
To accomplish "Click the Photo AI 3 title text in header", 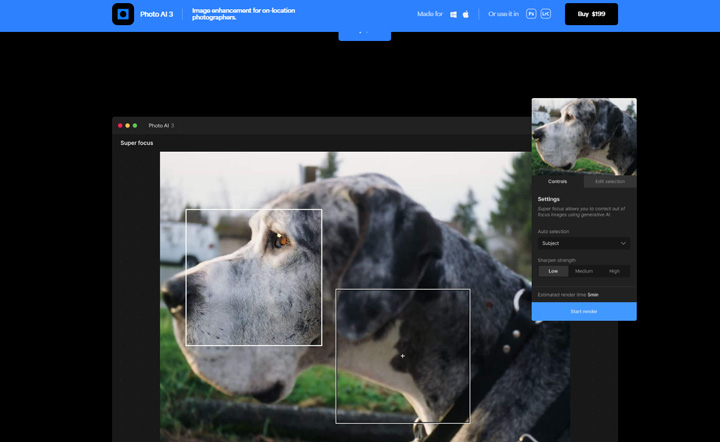I will (x=155, y=14).
